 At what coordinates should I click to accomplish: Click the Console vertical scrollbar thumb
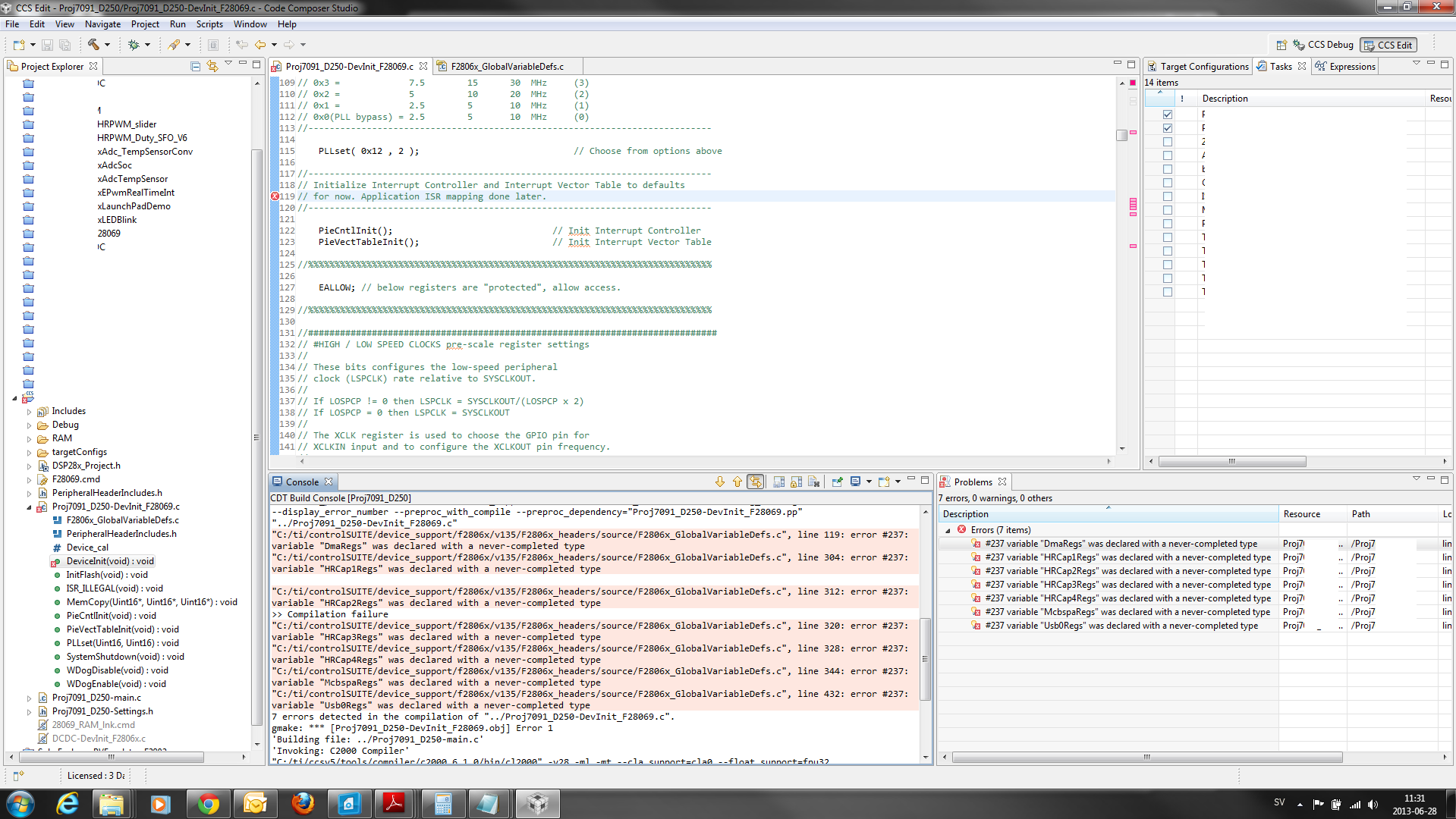(925, 659)
